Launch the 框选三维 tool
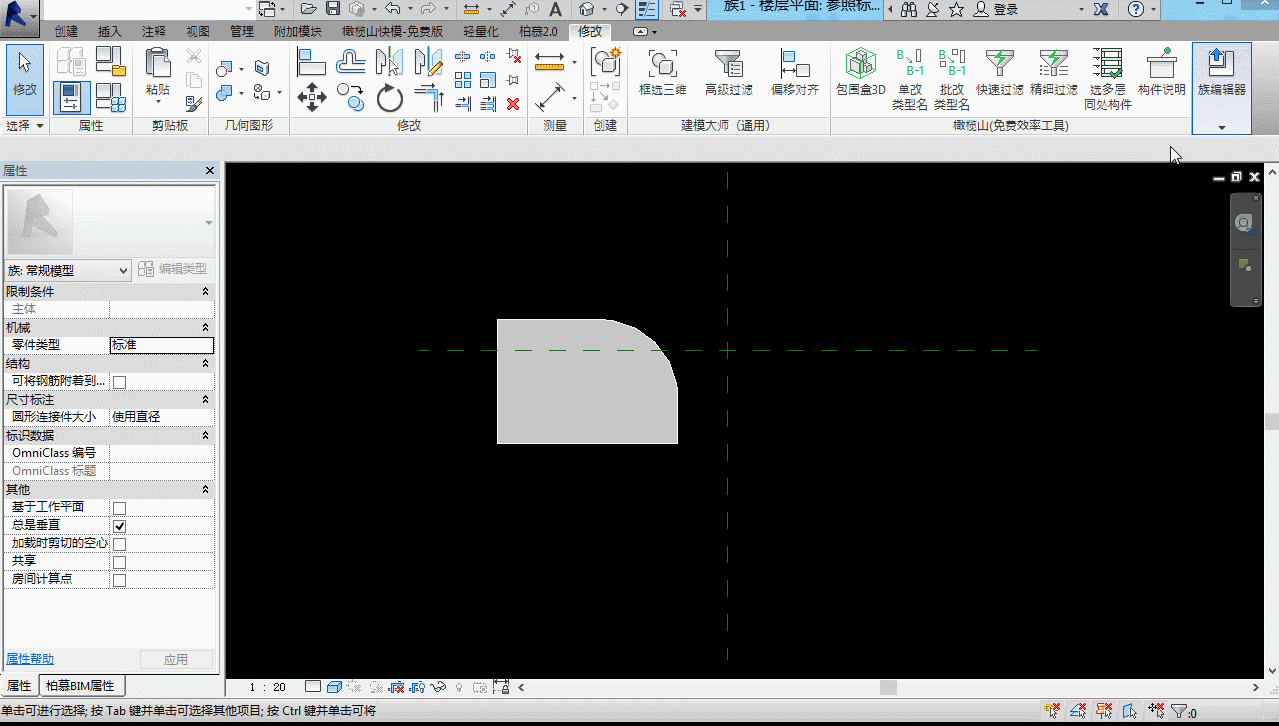This screenshot has height=726, width=1279. pyautogui.click(x=662, y=71)
